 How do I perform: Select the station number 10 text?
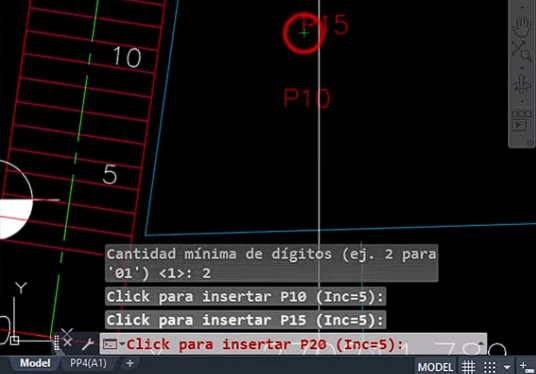click(x=127, y=57)
